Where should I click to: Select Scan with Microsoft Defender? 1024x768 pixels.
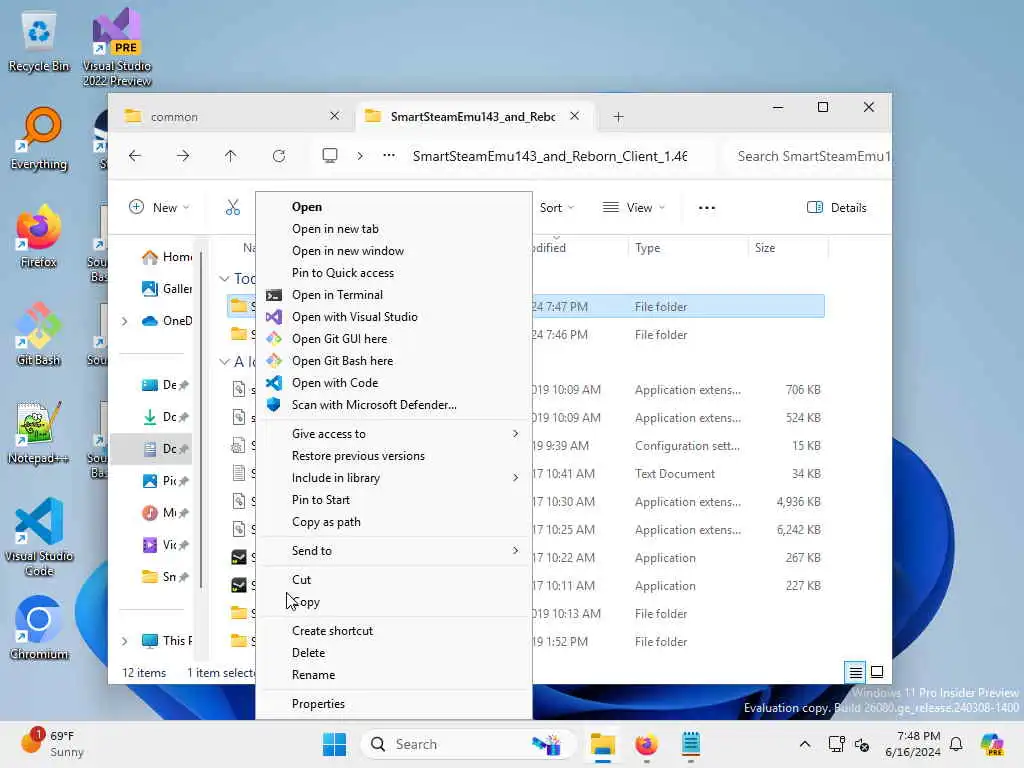coord(394,405)
